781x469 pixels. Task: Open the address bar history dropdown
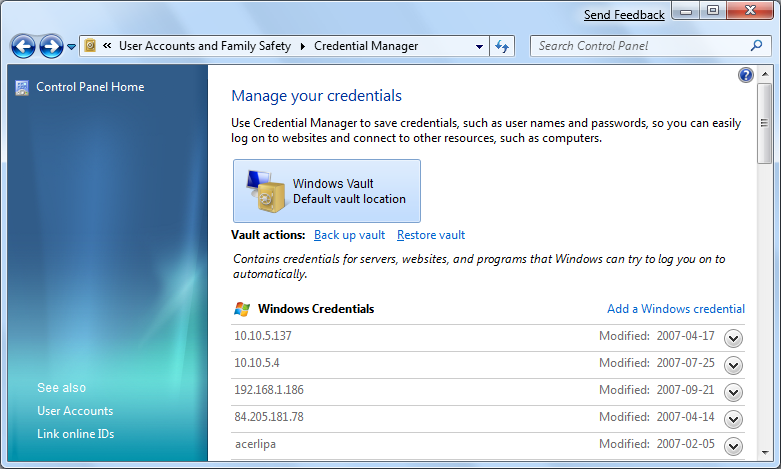[x=479, y=46]
